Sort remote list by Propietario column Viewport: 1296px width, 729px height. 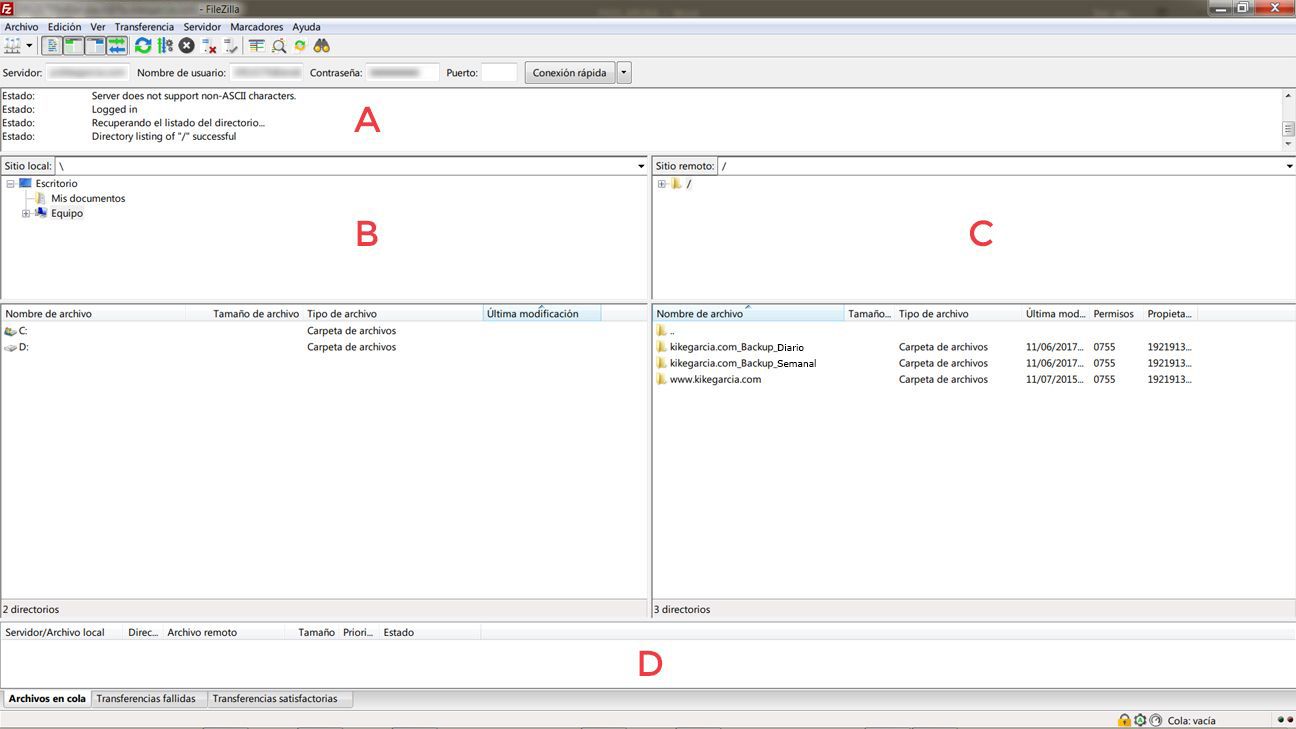click(x=1170, y=314)
